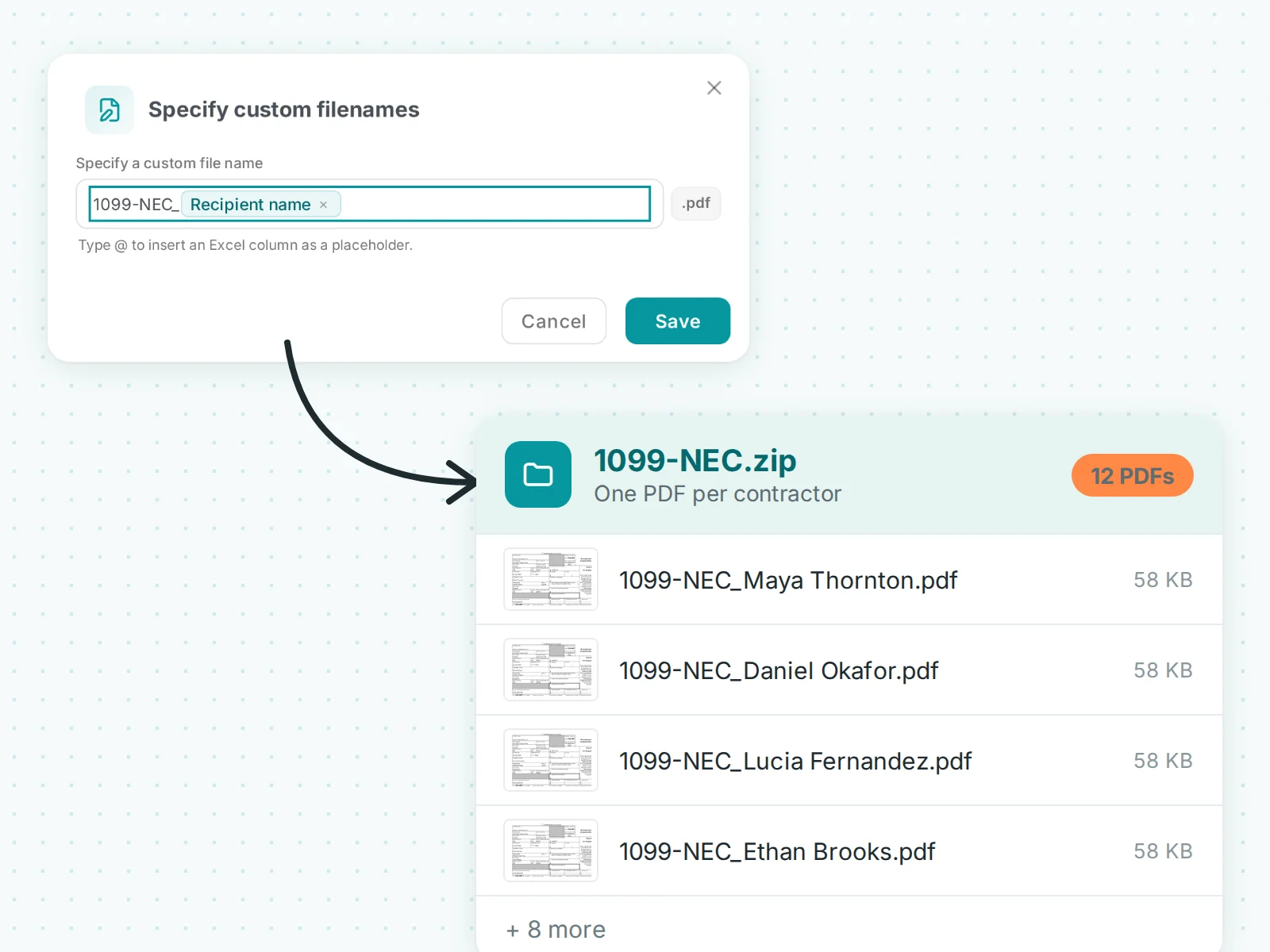Click the 'Specify a custom file name' label

(x=169, y=163)
